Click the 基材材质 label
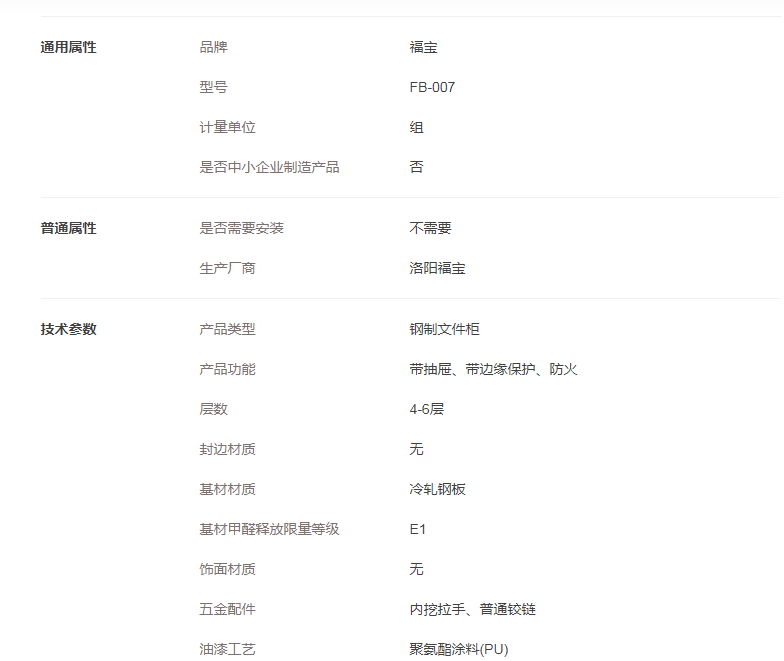This screenshot has height=661, width=784. point(228,489)
